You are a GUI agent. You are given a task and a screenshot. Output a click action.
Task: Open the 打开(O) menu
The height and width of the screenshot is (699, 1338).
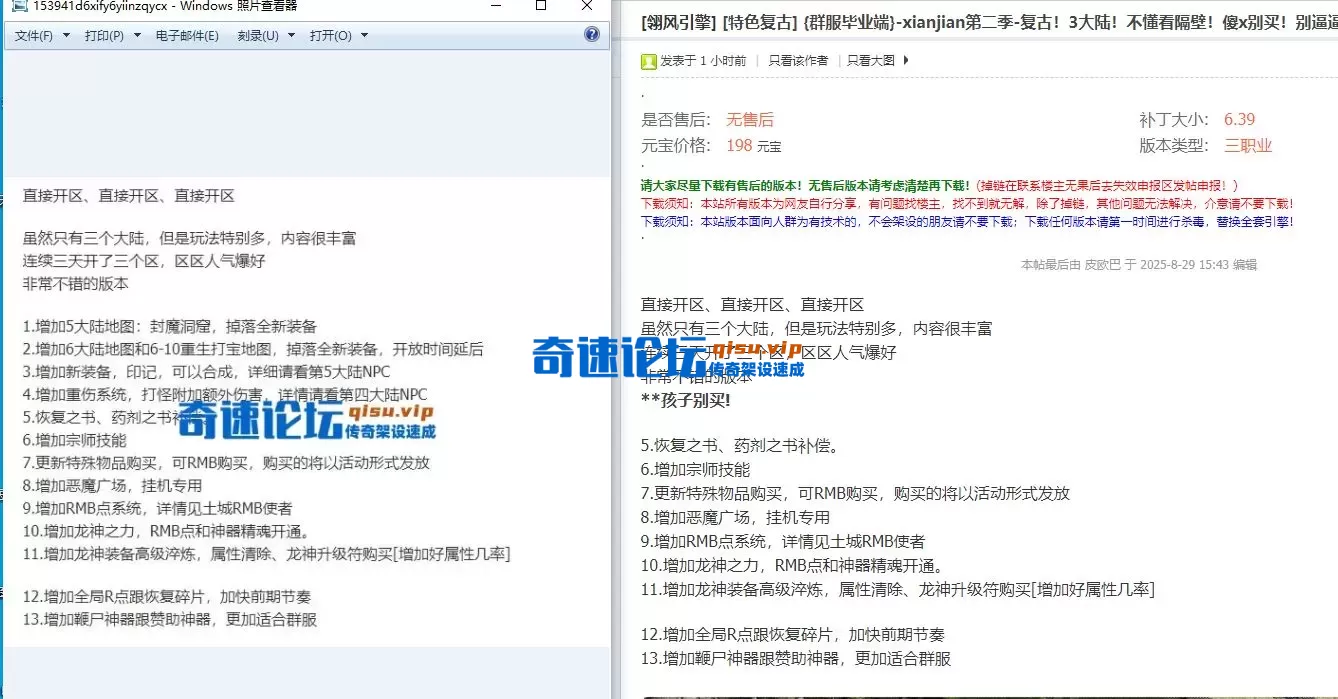click(x=328, y=34)
